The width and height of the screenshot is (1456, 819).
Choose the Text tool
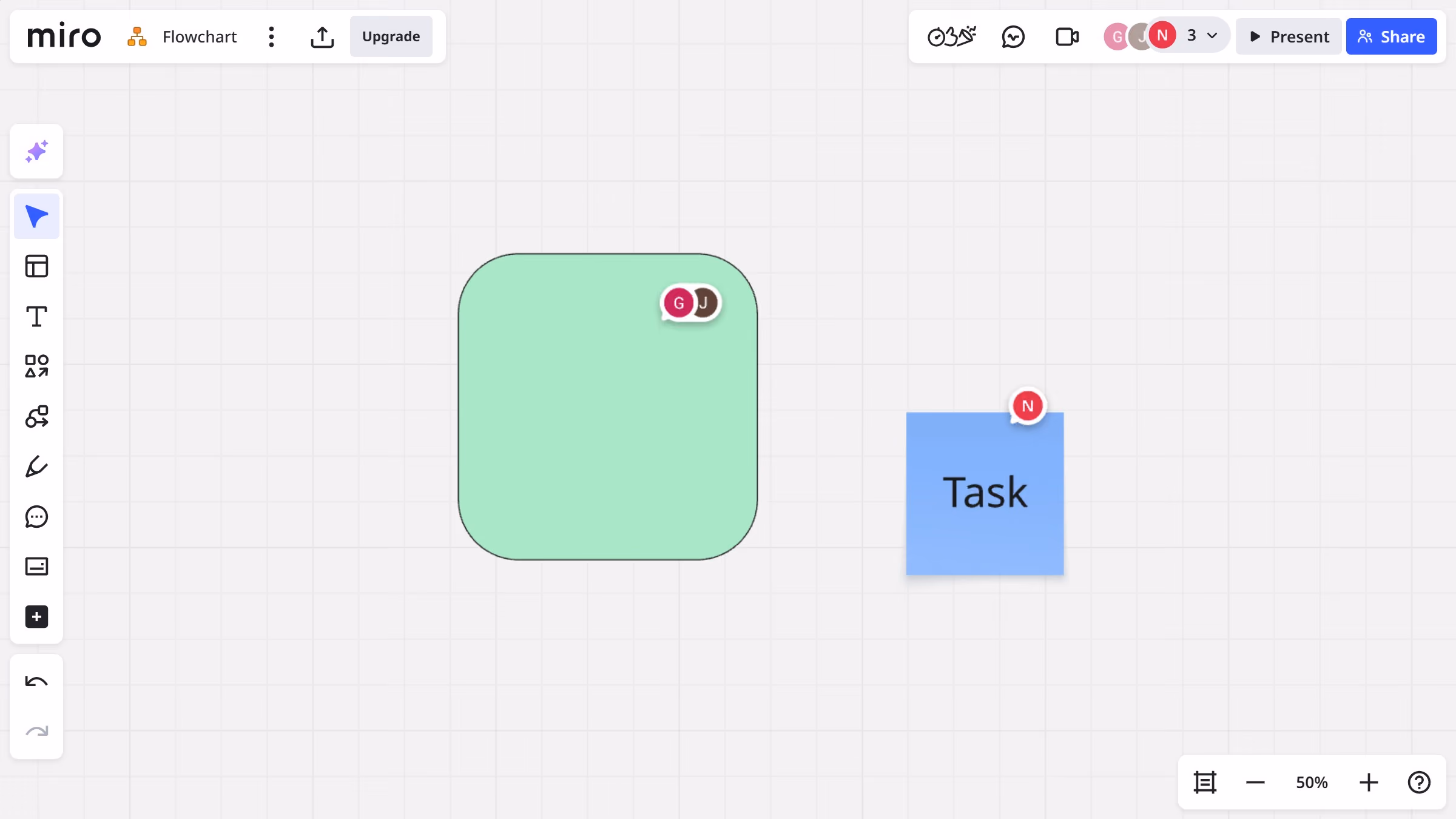tap(36, 317)
